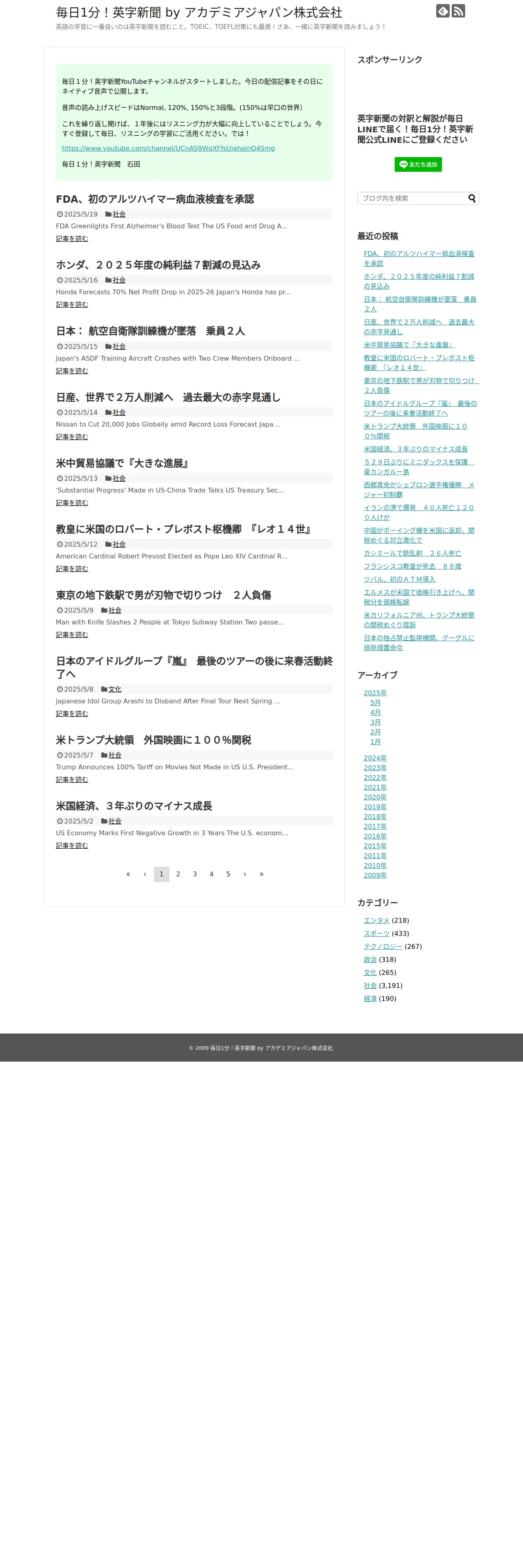Screen dimensions: 523x1568
Task: Click 記事を読む under the Arashi article
Action: [72, 714]
